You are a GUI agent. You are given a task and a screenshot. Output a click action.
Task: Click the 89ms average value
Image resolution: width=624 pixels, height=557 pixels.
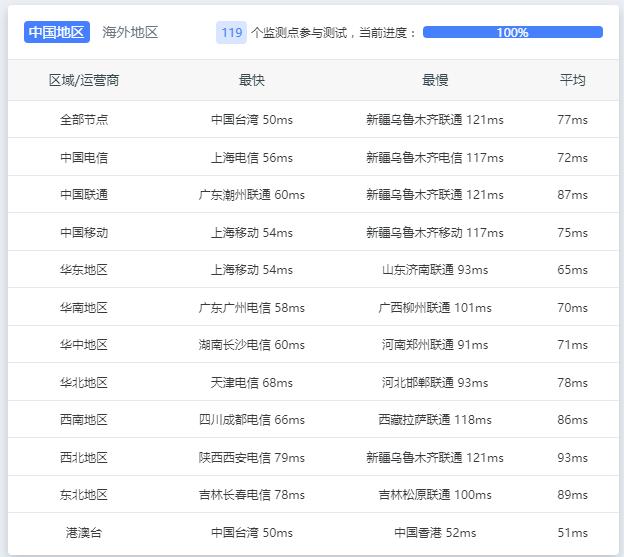coord(572,495)
